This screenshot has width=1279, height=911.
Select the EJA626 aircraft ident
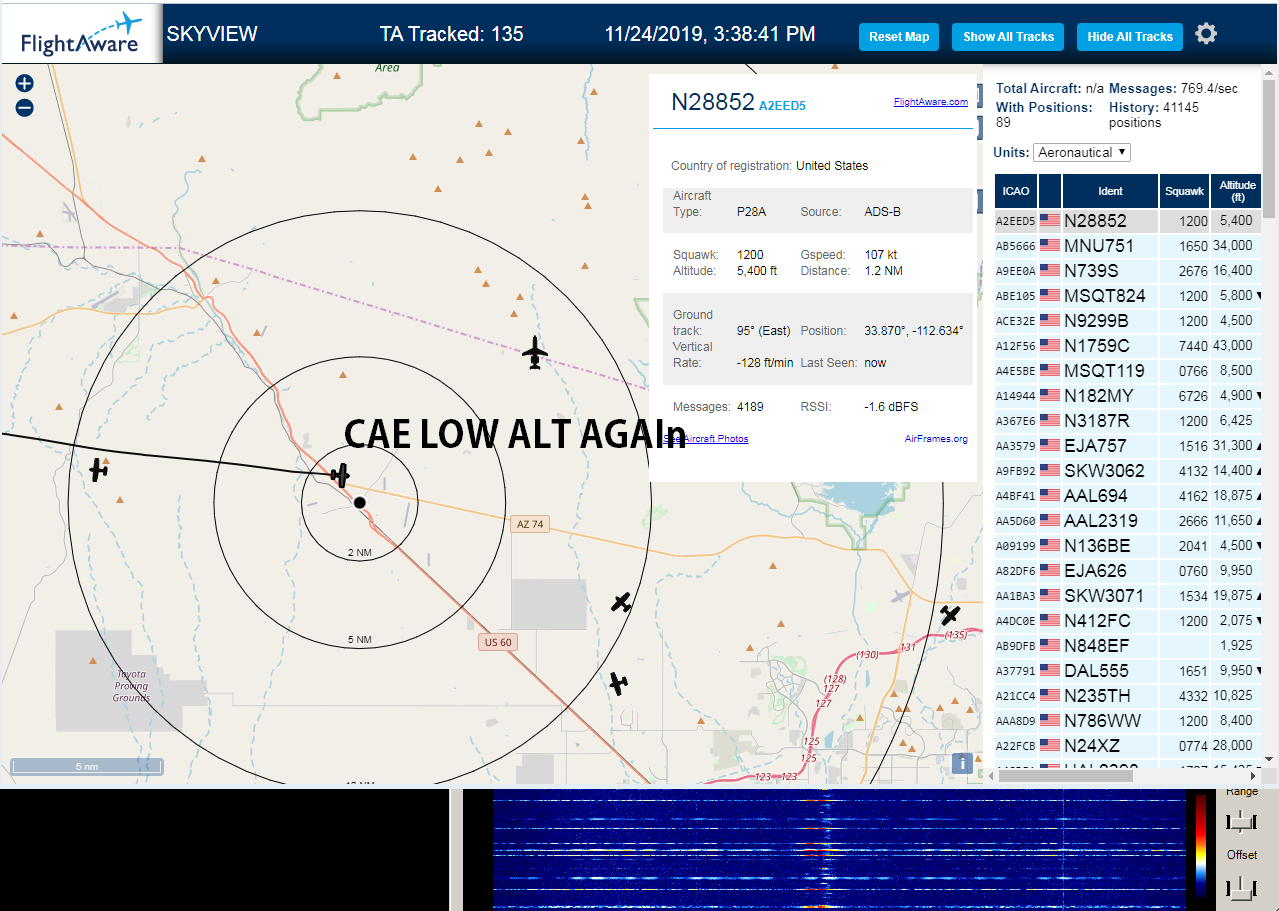point(1095,571)
